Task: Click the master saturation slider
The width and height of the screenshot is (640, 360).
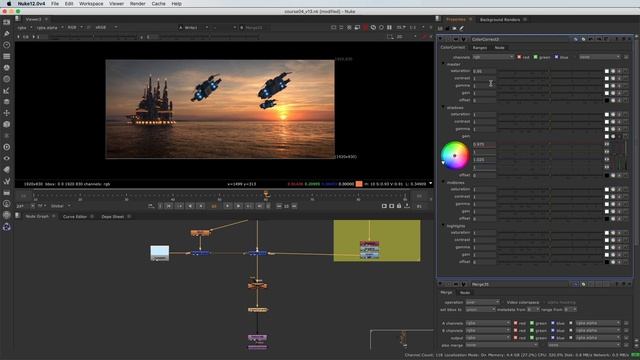Action: pos(550,71)
